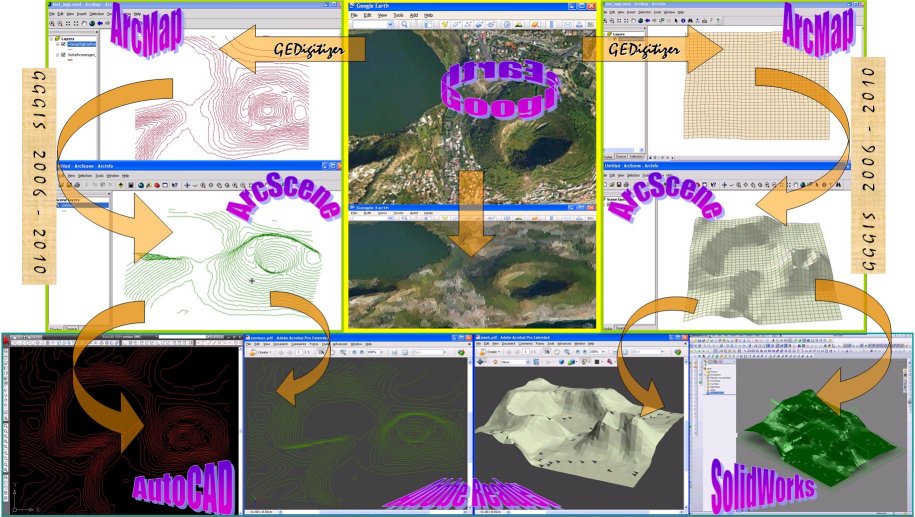Toggle the sidebar icon in upper Google Earth toolbar
This screenshot has width=915, height=517.
click(428, 25)
